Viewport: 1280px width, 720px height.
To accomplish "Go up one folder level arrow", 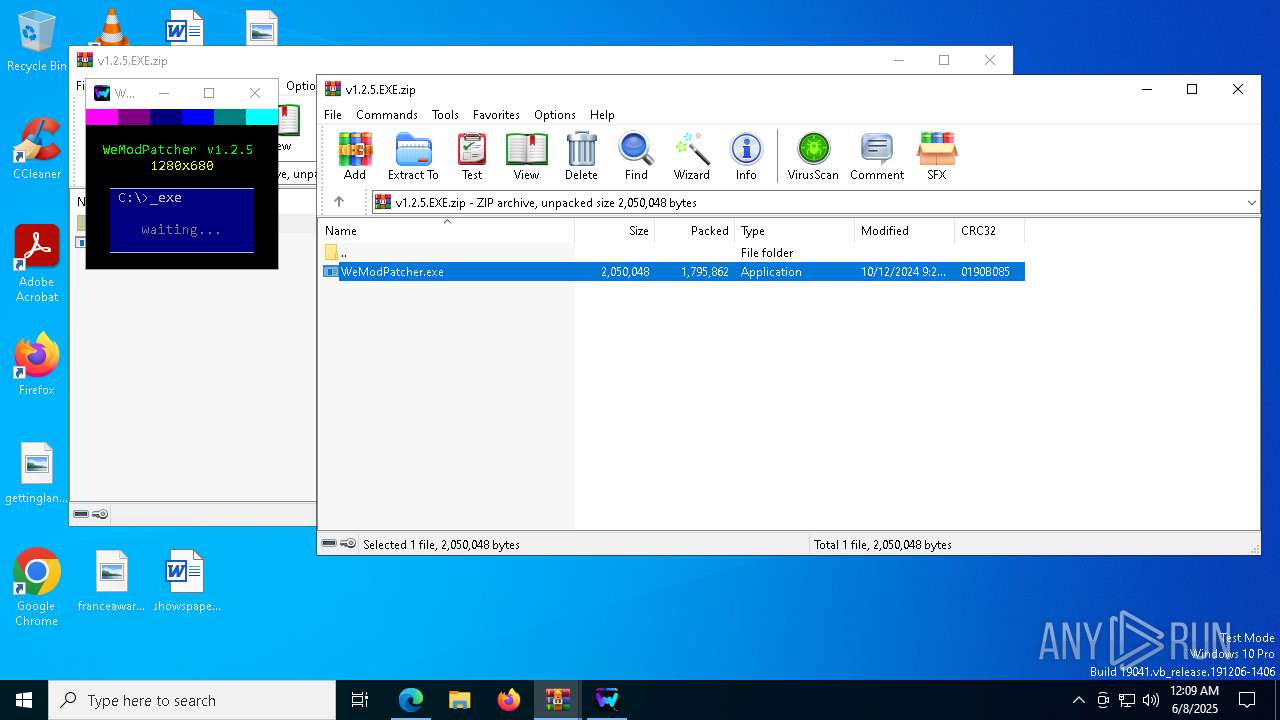I will pos(339,202).
